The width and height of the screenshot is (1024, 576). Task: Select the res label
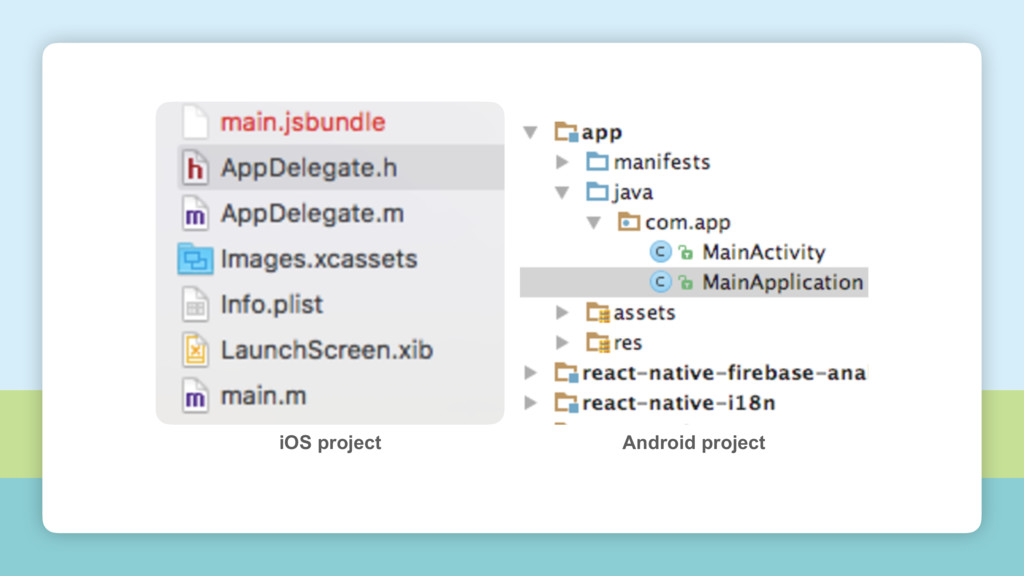[628, 344]
